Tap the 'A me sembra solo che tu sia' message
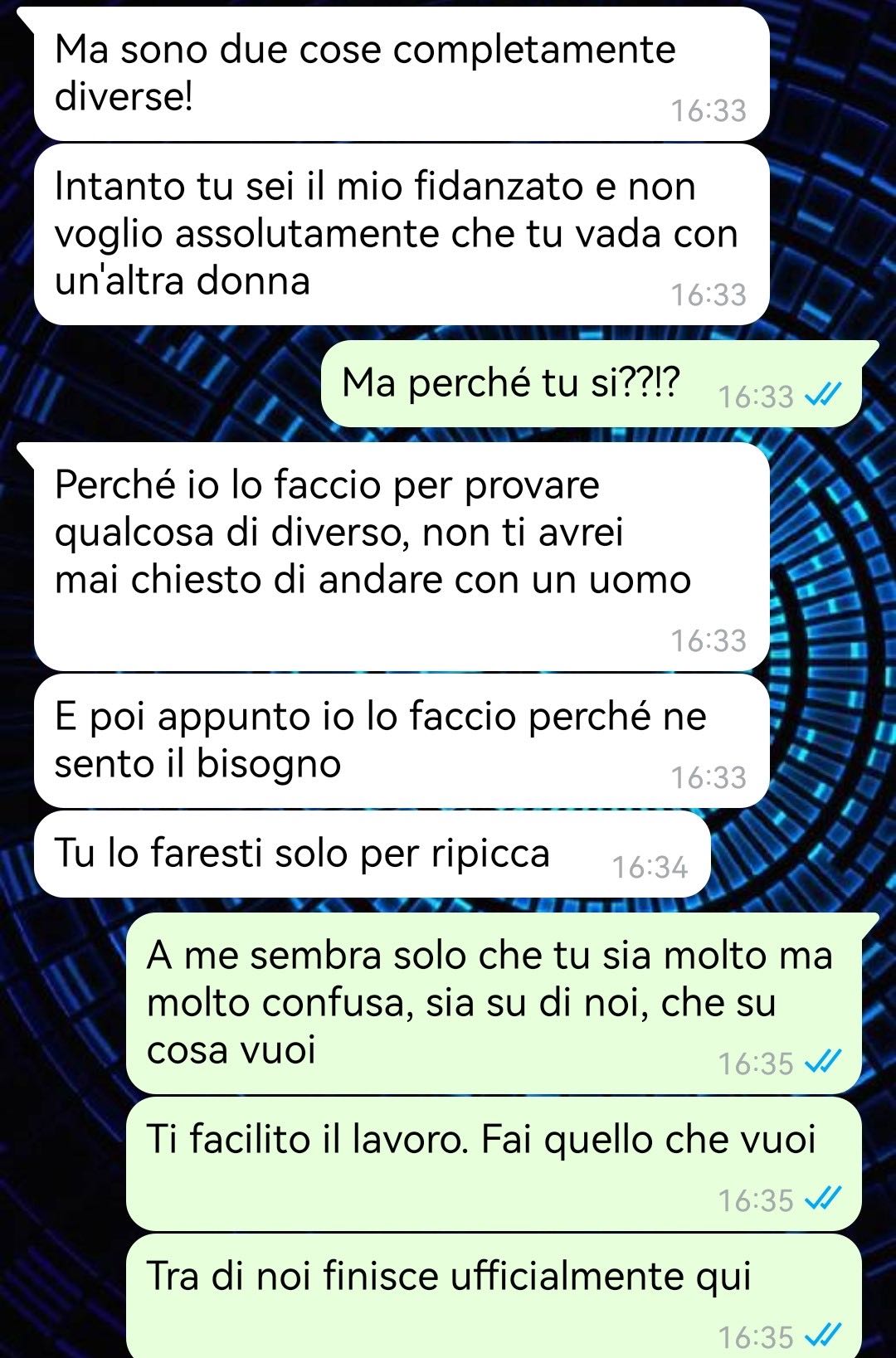The height and width of the screenshot is (1358, 896). [x=494, y=1004]
